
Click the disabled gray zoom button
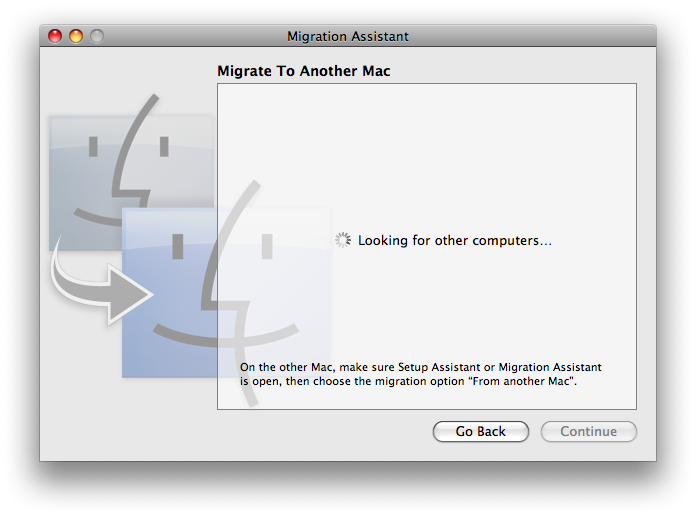coord(97,36)
